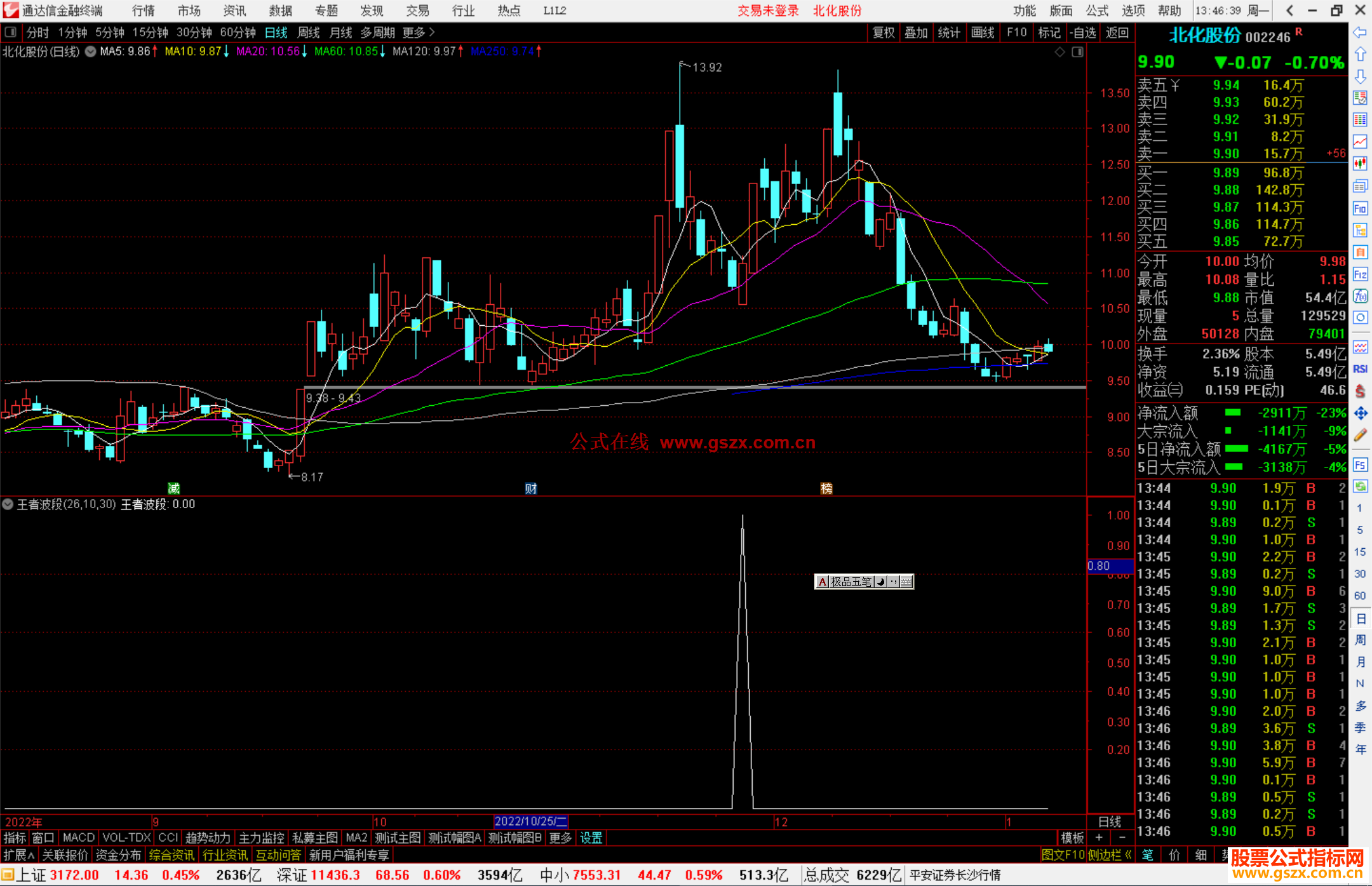Screen dimensions: 1372x886
Task: Expand the 扩展 panel at bottom-left
Action: [18, 855]
